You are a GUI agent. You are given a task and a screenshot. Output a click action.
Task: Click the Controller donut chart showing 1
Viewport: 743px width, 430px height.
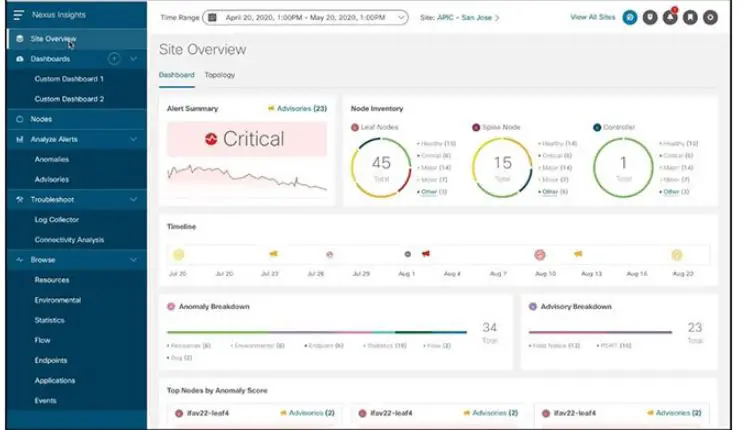[624, 167]
